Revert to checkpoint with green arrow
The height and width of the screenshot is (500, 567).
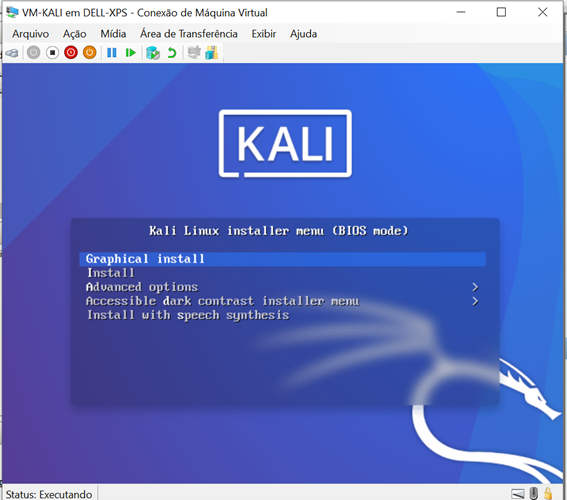[x=172, y=53]
